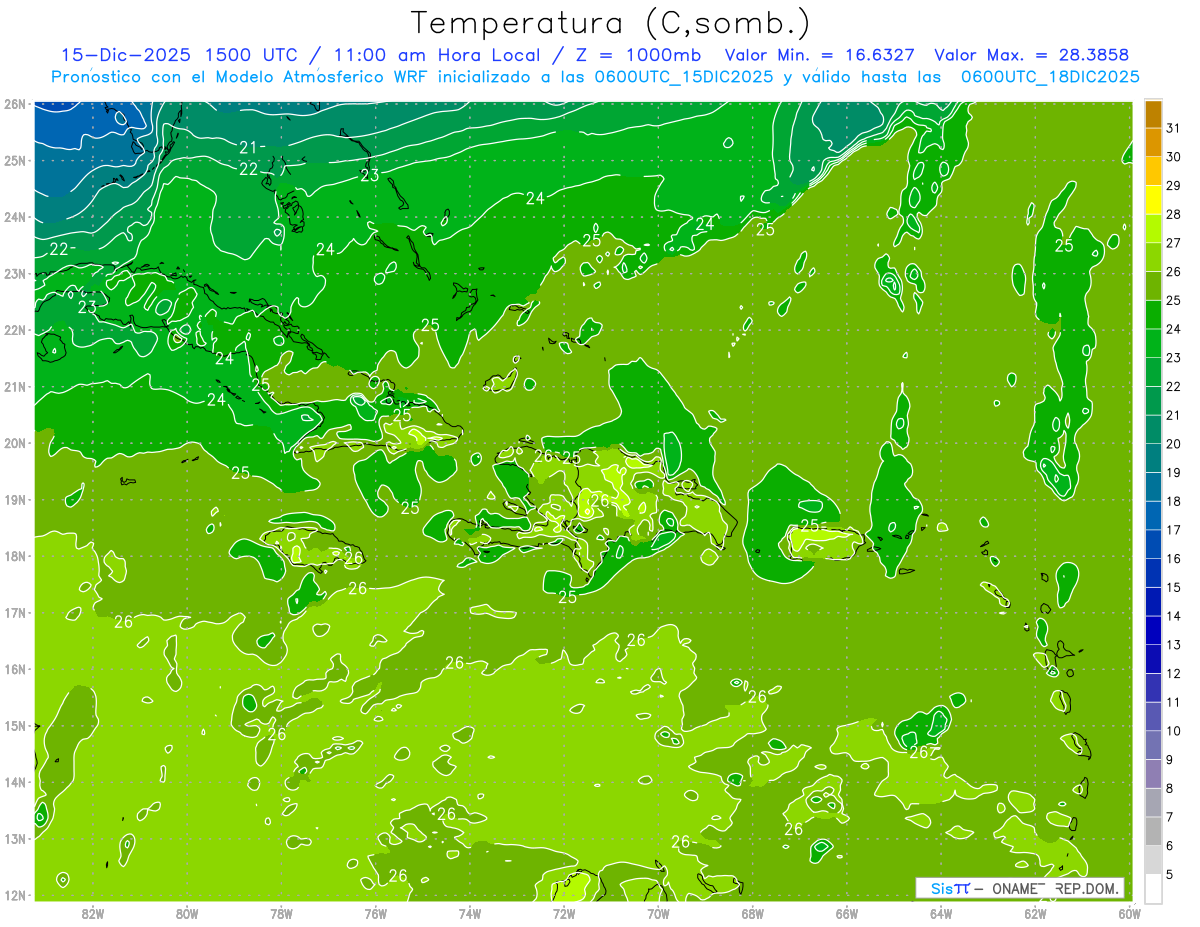
Task: Click the 20N latitude axis label
Action: (15, 443)
